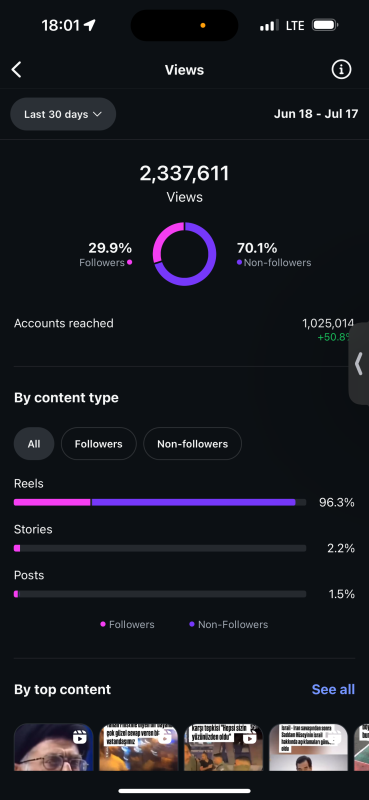Screen dimensions: 369x800
Task: Open the third top content reel thumbnail
Action: tap(224, 747)
